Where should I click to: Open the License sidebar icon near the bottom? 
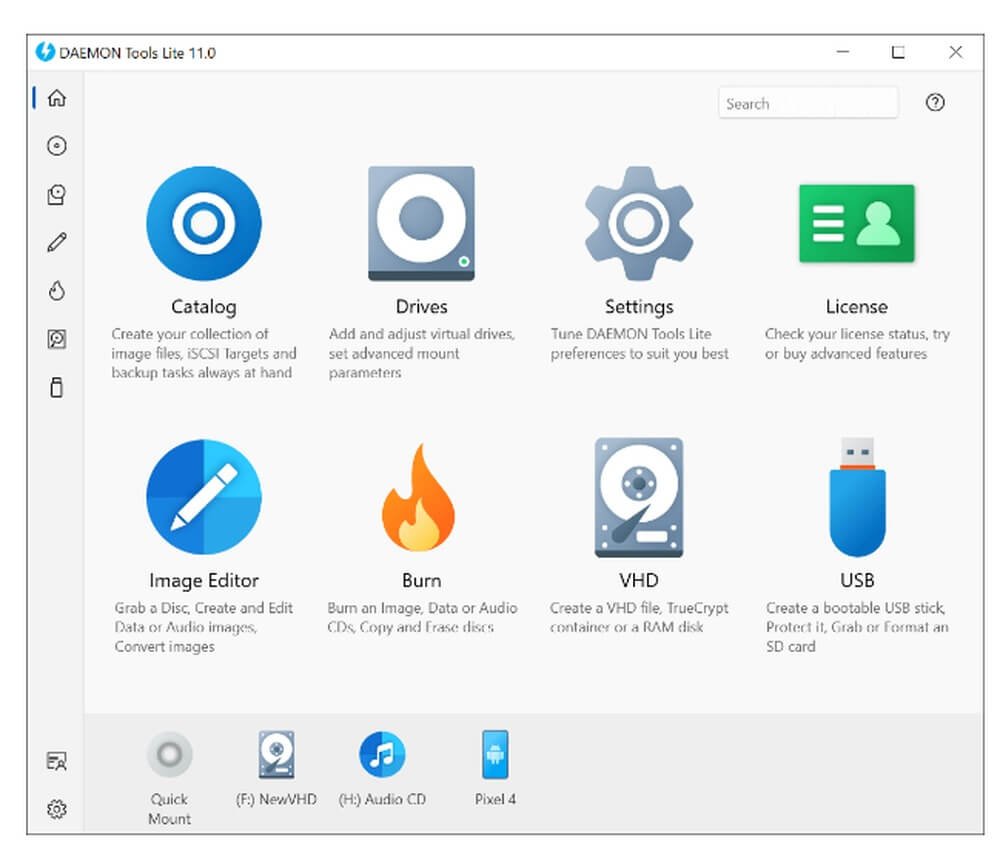tap(57, 761)
